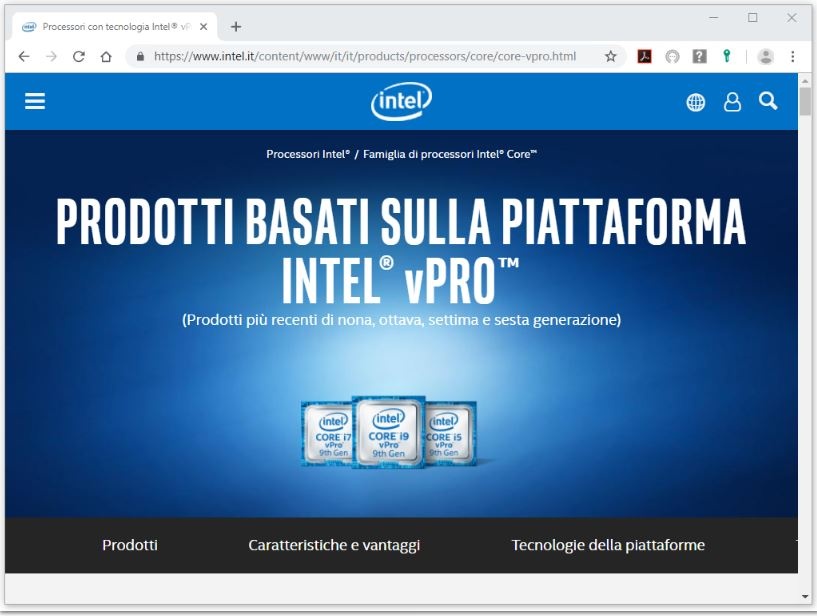Open Chrome three-dot menu
Viewport: 817px width, 616px height.
coord(793,57)
